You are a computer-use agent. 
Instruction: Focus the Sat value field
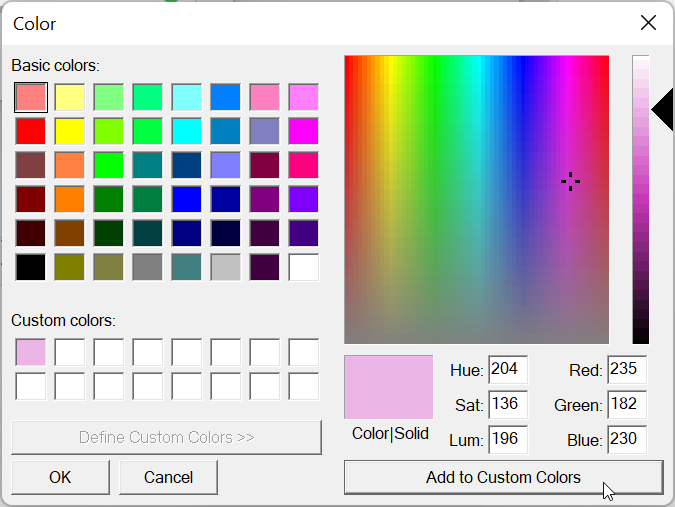(x=507, y=405)
